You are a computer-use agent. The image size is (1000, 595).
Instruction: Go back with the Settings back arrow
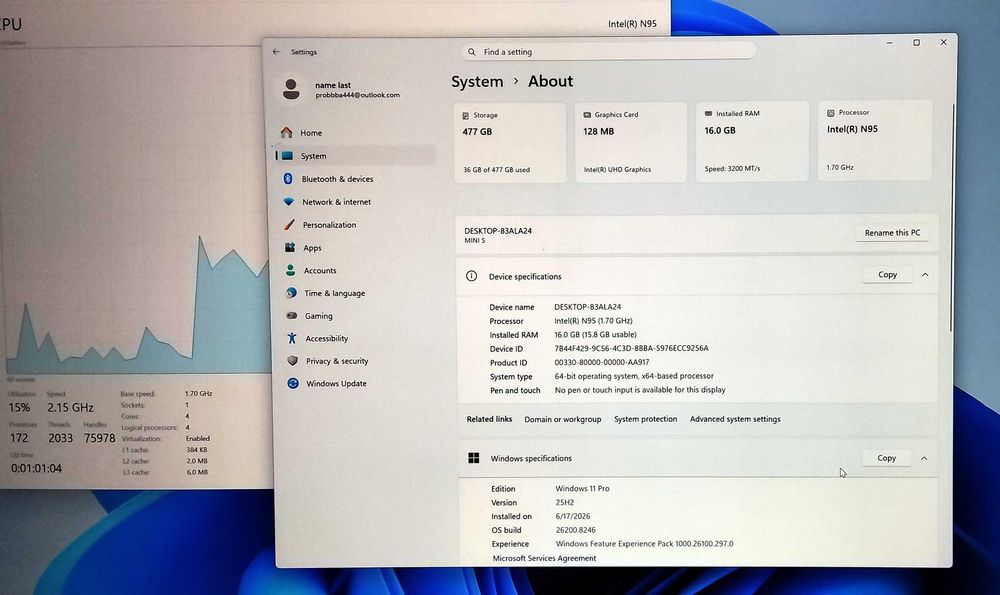click(276, 52)
